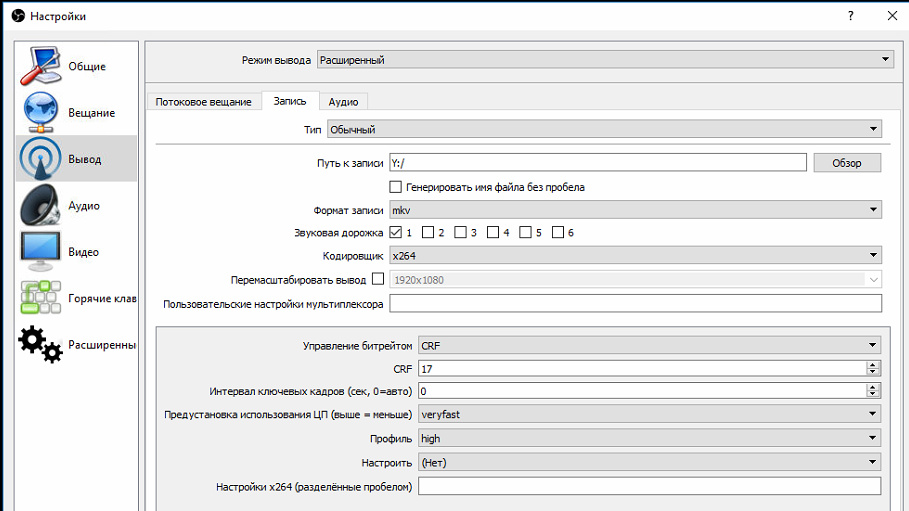This screenshot has width=909, height=511.
Task: Click the Обзор browse button
Action: tap(847, 163)
